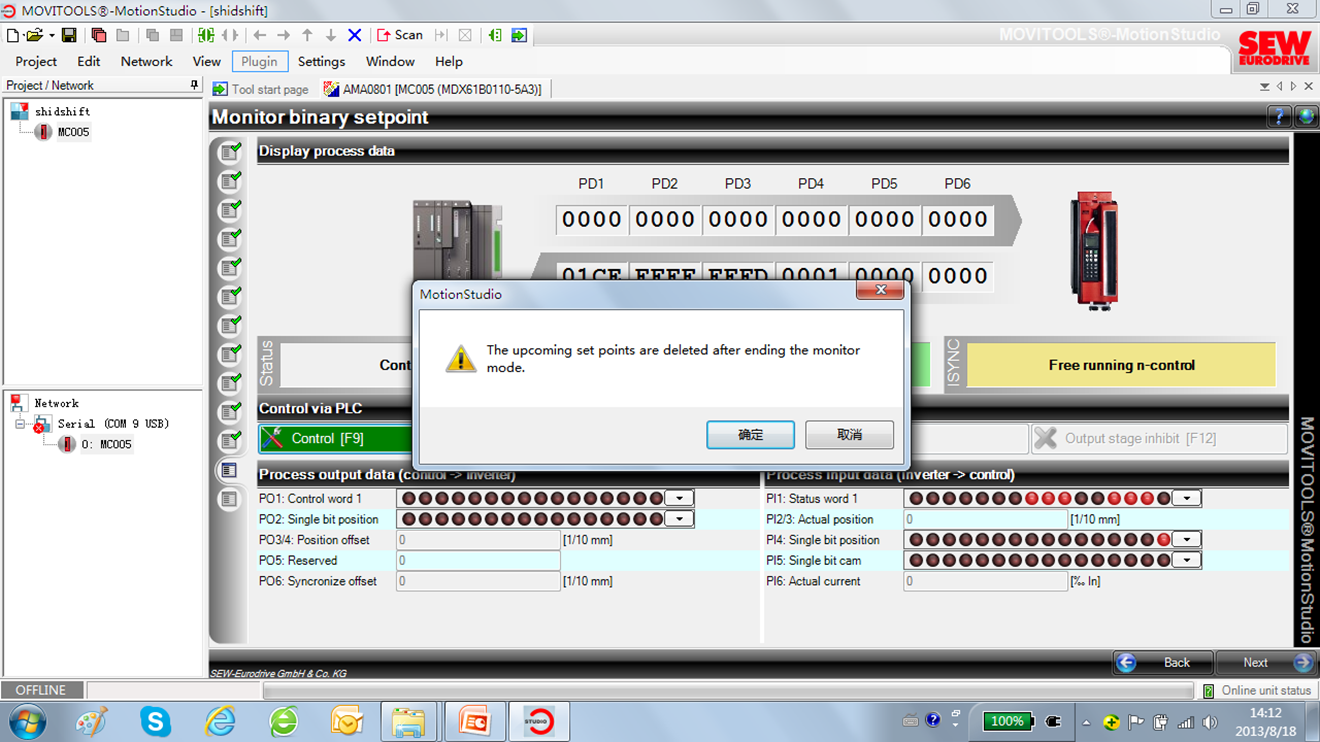This screenshot has width=1320, height=742.
Task: Click the 确定 button in the dialog
Action: 750,435
